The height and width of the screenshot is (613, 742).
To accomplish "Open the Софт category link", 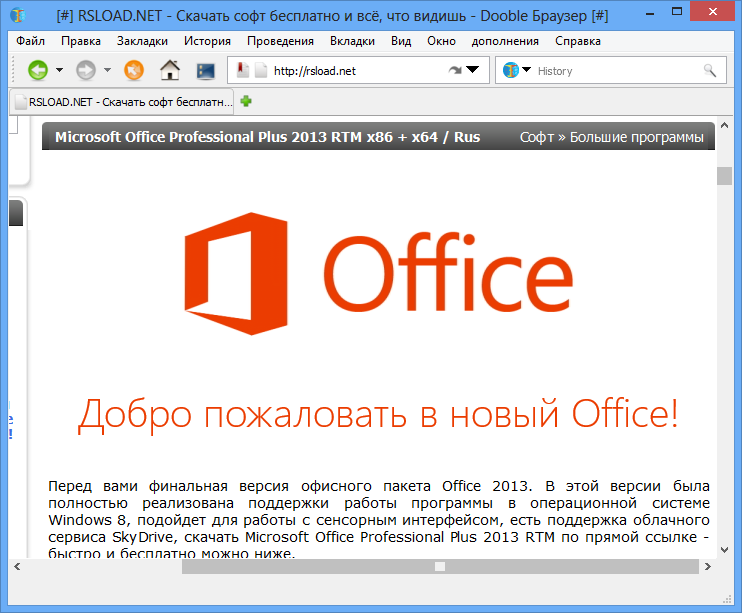I will pyautogui.click(x=537, y=137).
